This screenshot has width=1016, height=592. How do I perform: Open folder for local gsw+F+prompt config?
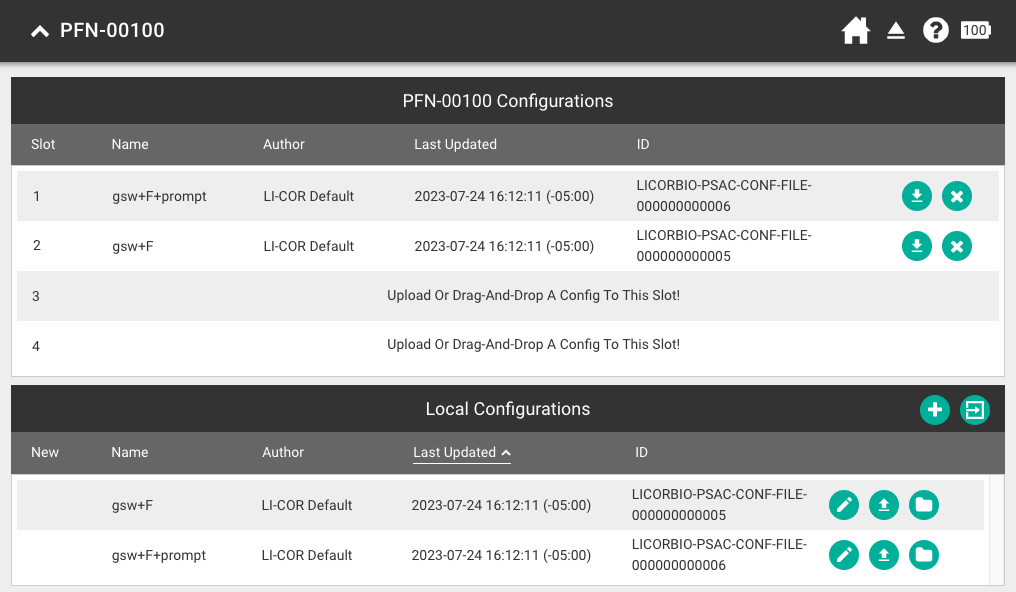[924, 555]
